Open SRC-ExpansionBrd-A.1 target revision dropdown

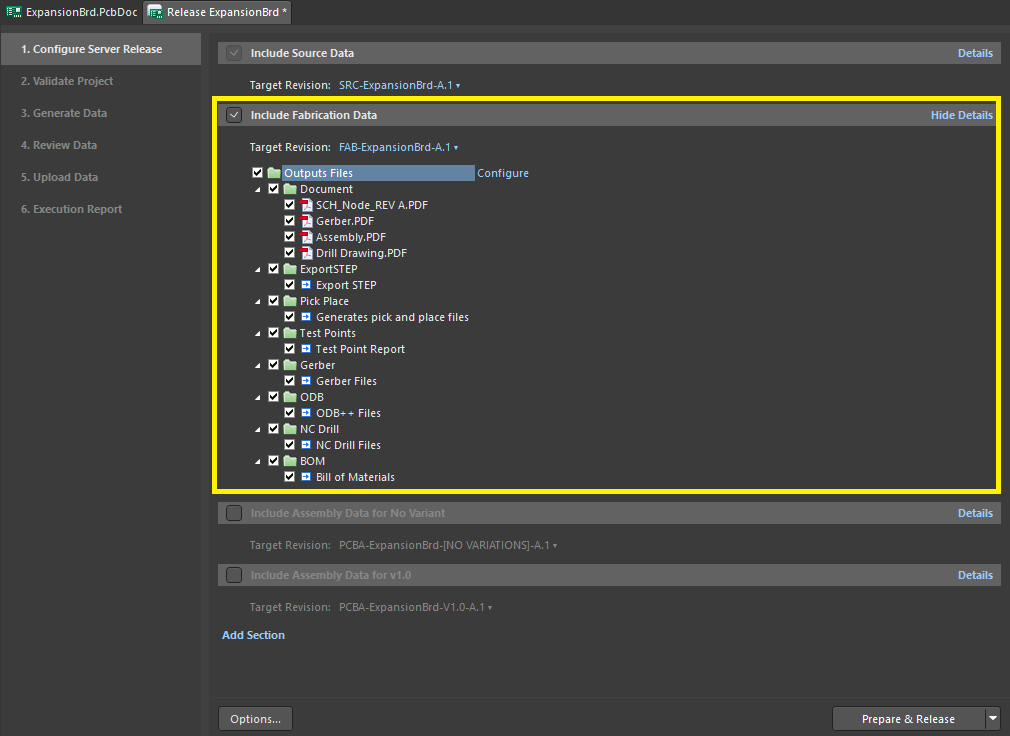pyautogui.click(x=399, y=85)
